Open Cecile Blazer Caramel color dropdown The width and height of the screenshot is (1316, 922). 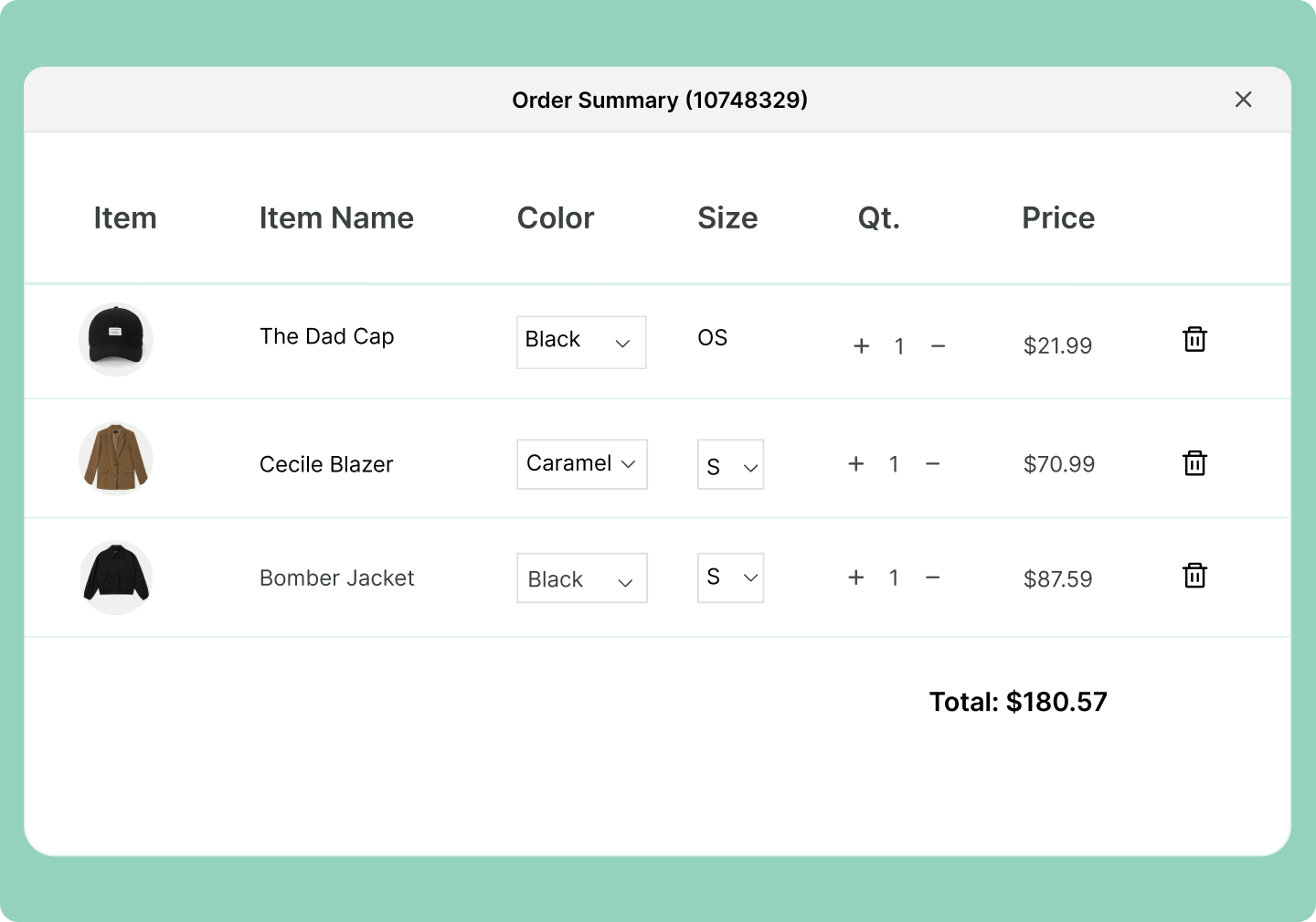tap(581, 464)
